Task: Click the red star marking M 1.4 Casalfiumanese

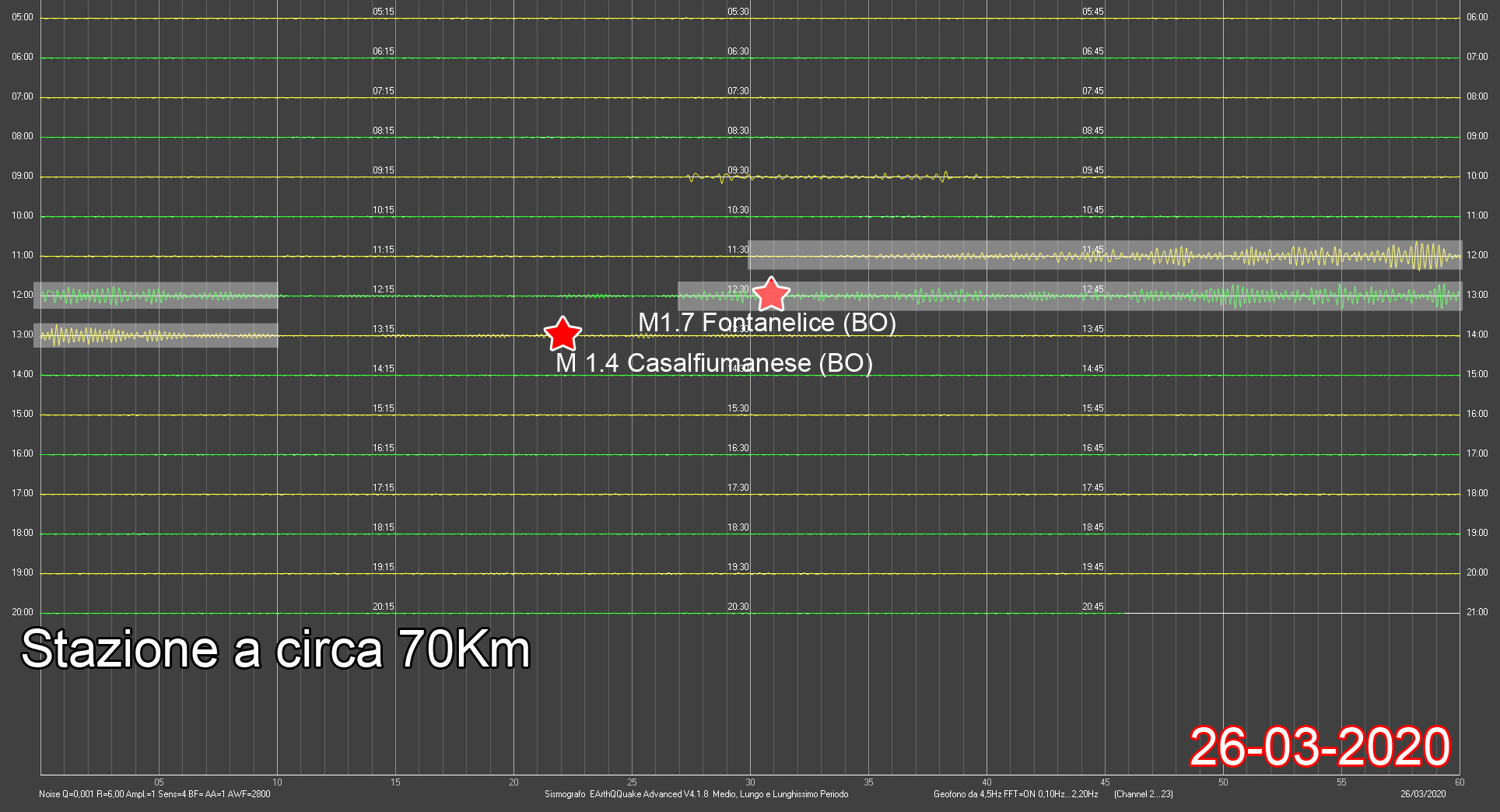Action: (562, 334)
